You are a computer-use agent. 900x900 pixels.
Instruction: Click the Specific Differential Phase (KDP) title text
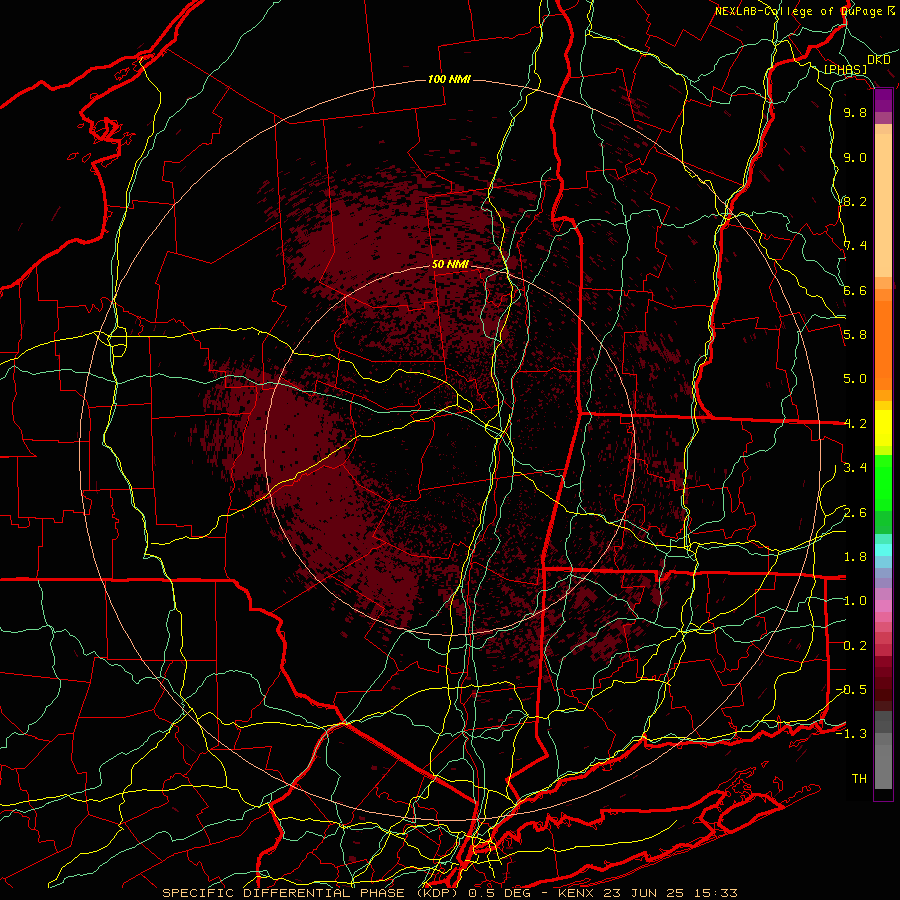coord(313,893)
